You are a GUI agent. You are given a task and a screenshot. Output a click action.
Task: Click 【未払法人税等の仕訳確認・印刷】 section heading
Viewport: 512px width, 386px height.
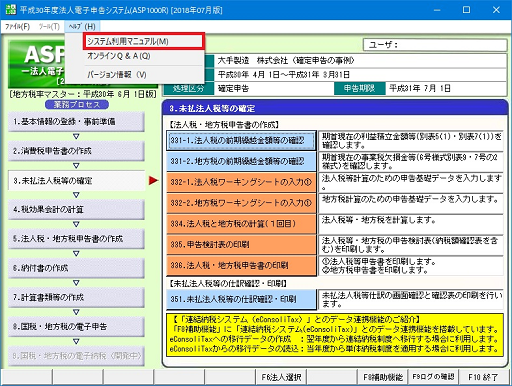tap(228, 284)
